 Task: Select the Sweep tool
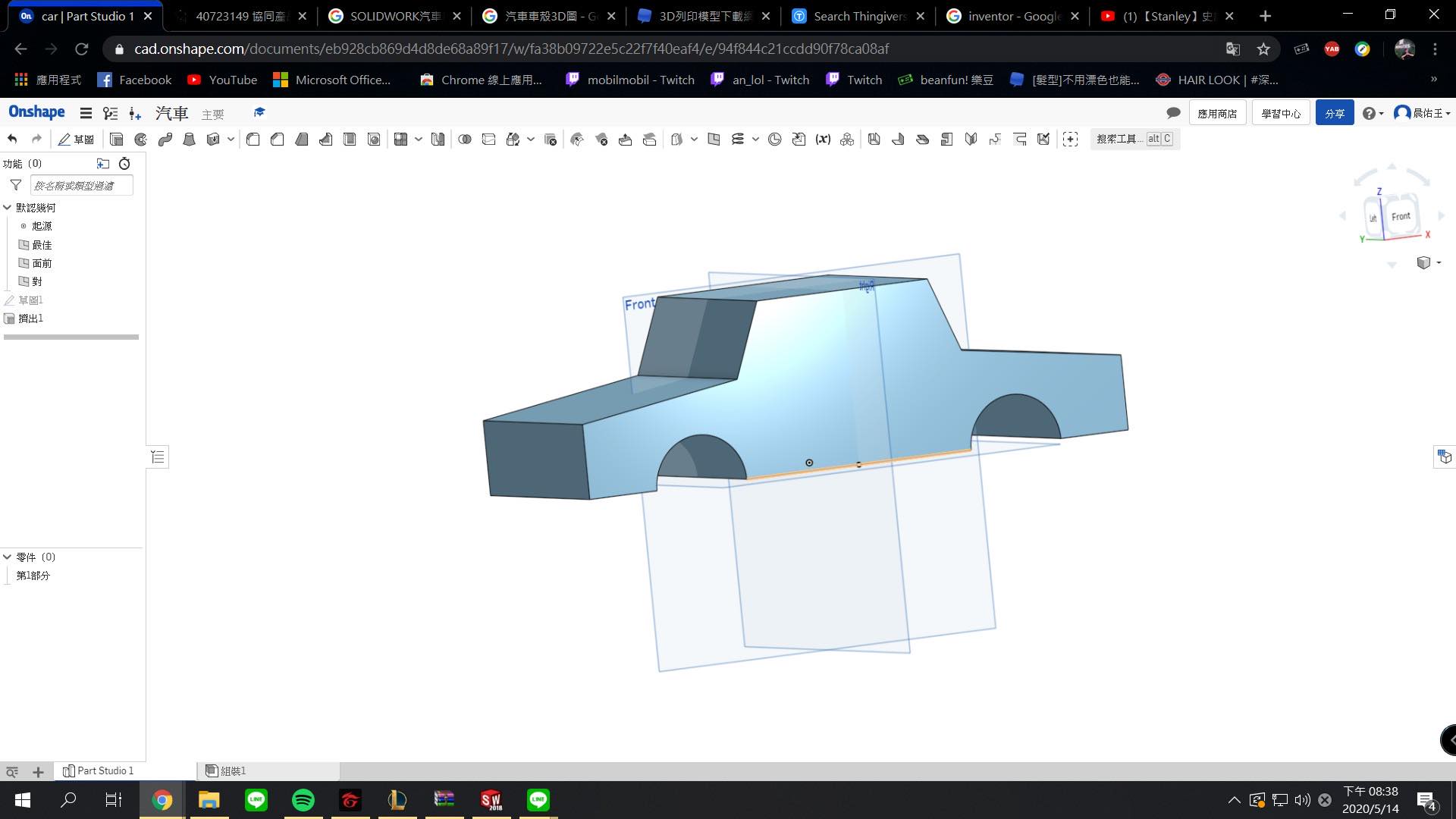pyautogui.click(x=165, y=139)
